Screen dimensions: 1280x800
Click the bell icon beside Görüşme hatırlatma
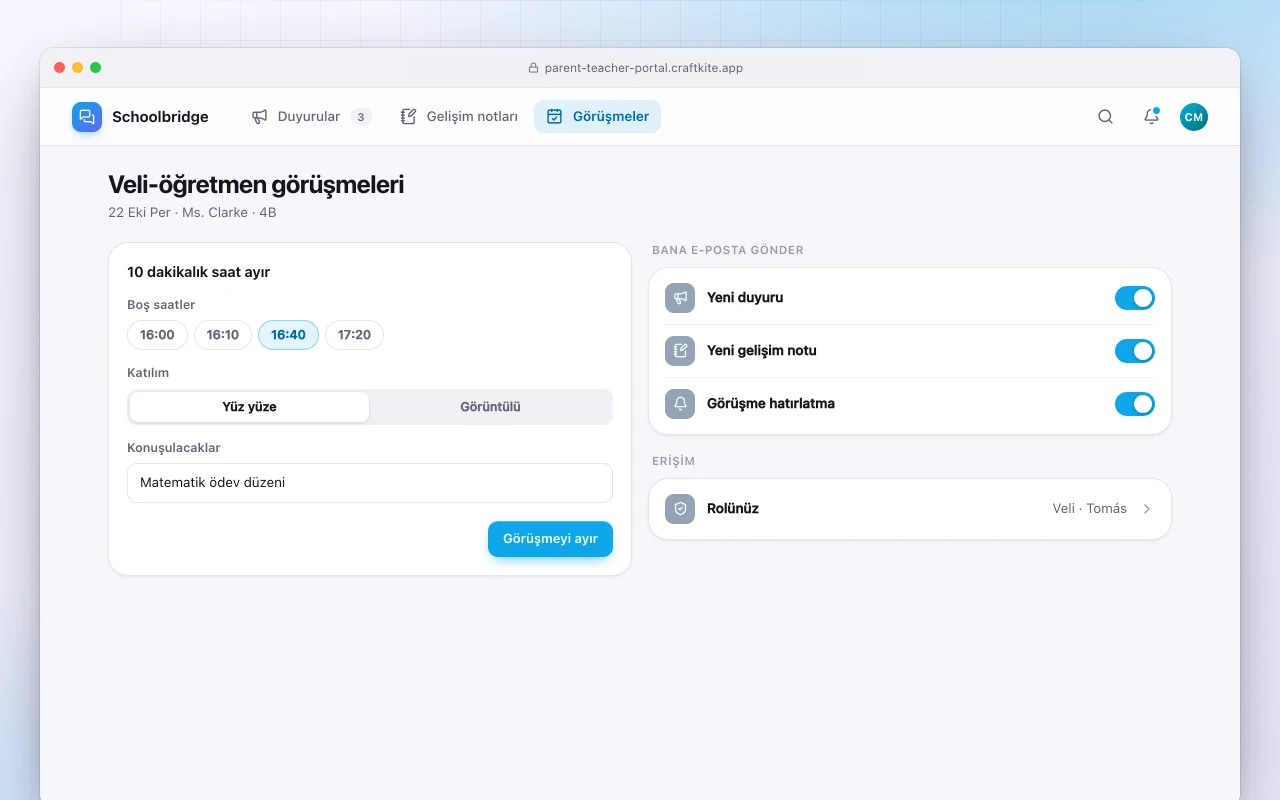[x=680, y=404]
